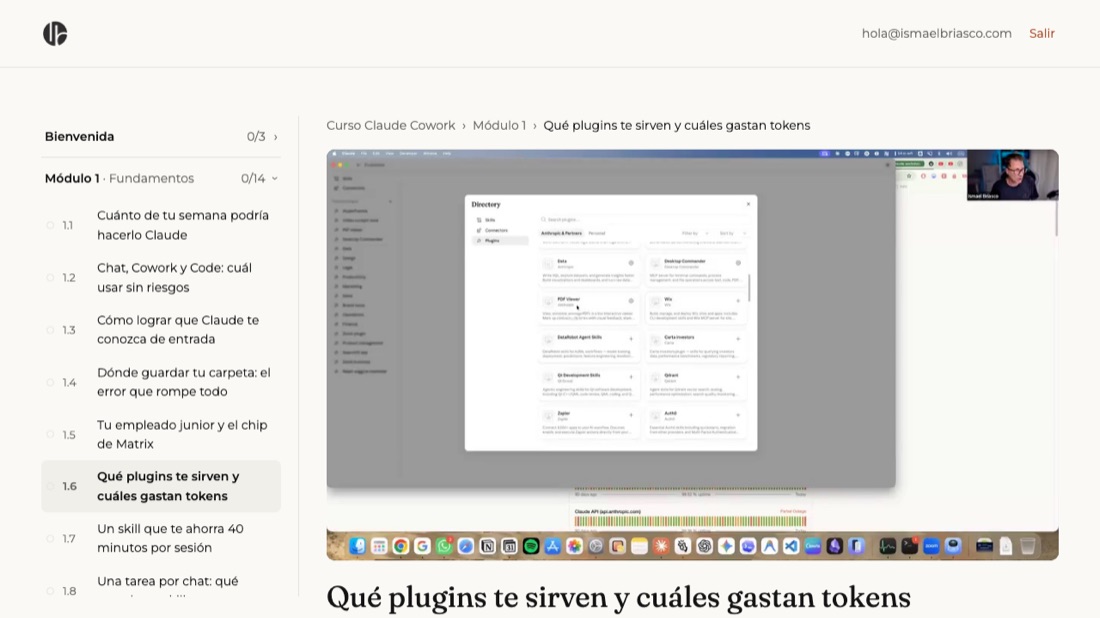Toggle the PDF Viewer plugin indicator
Viewport: 1100px width, 618px height.
(631, 301)
